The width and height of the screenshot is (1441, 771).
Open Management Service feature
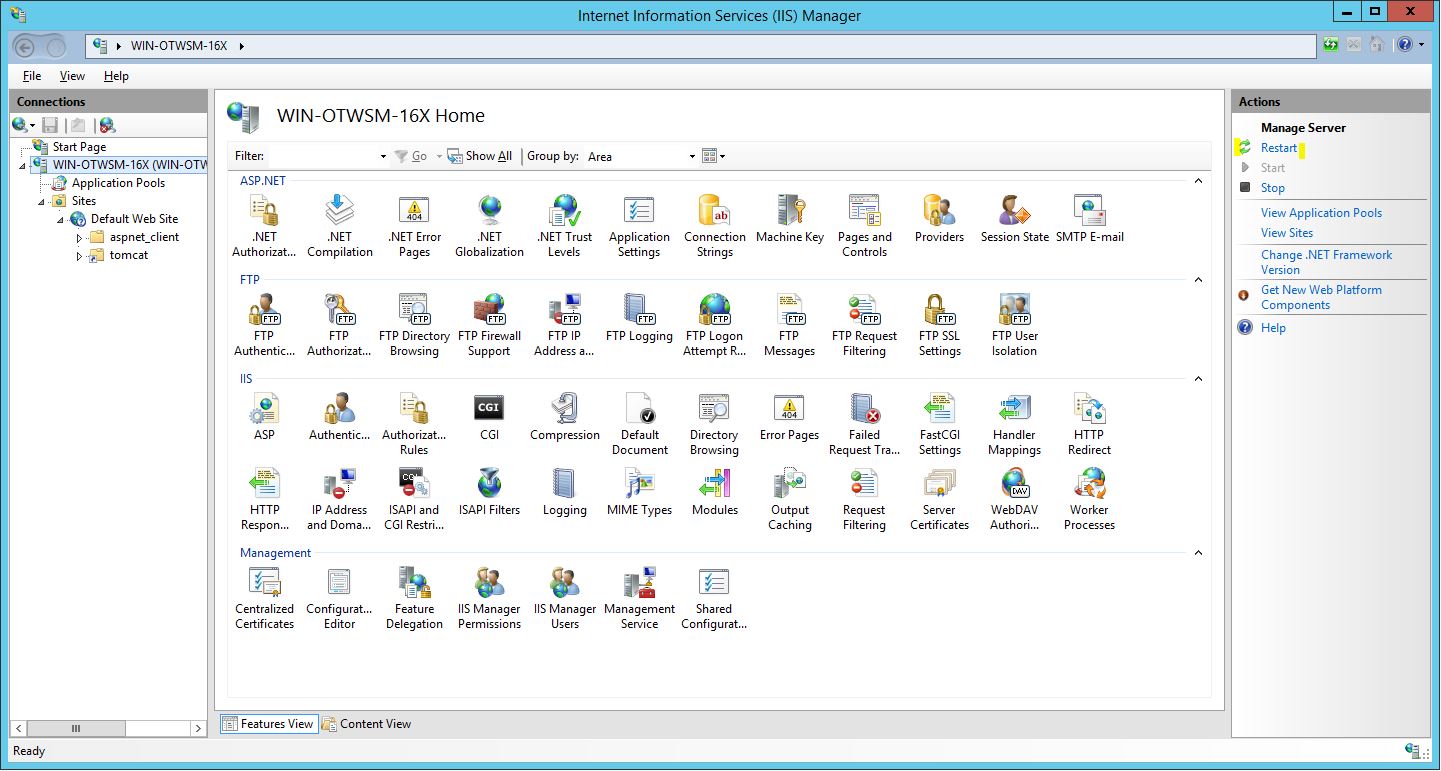tap(639, 598)
